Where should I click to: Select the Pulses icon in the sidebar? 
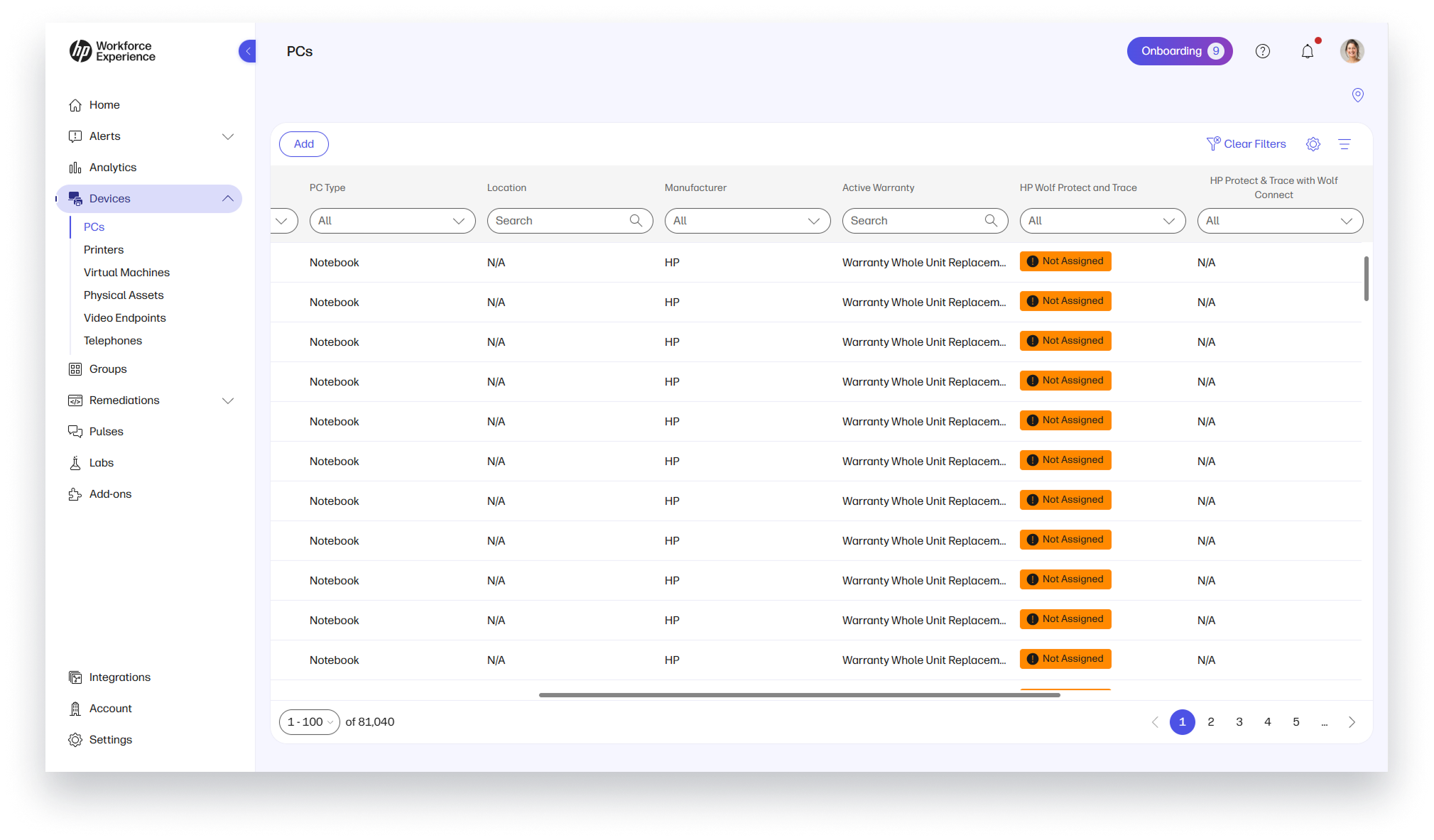pyautogui.click(x=76, y=431)
